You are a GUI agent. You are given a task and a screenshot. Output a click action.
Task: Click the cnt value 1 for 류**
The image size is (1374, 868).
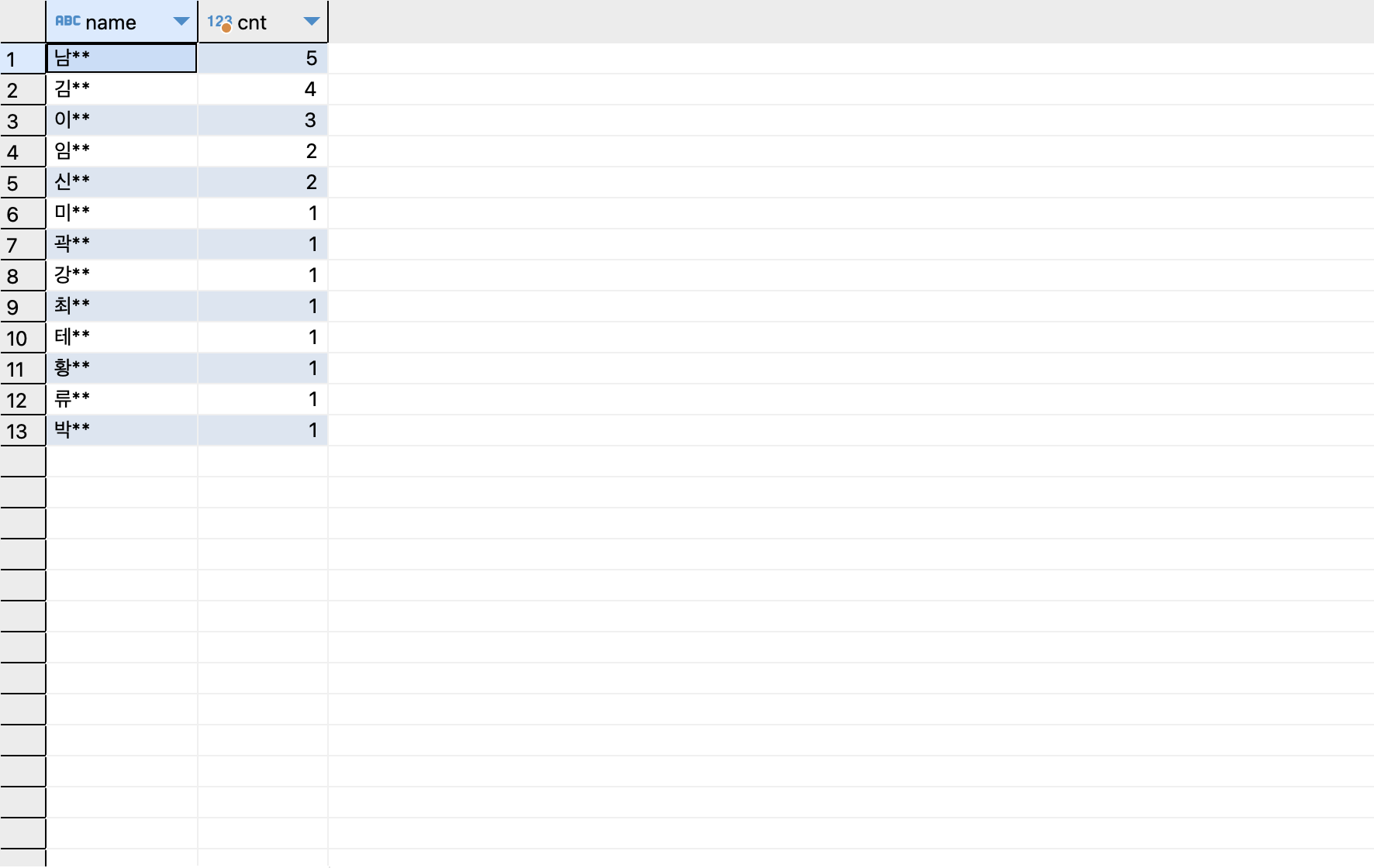point(263,399)
